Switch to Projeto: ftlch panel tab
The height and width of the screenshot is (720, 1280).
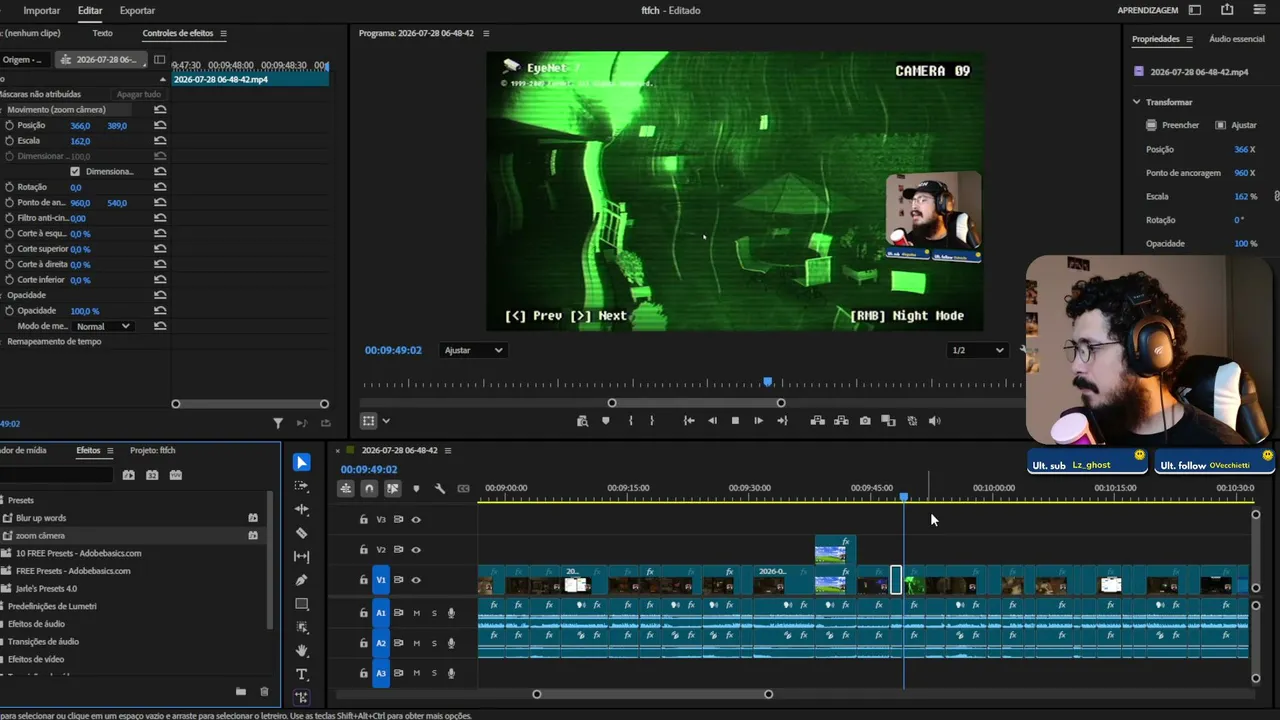coord(153,450)
